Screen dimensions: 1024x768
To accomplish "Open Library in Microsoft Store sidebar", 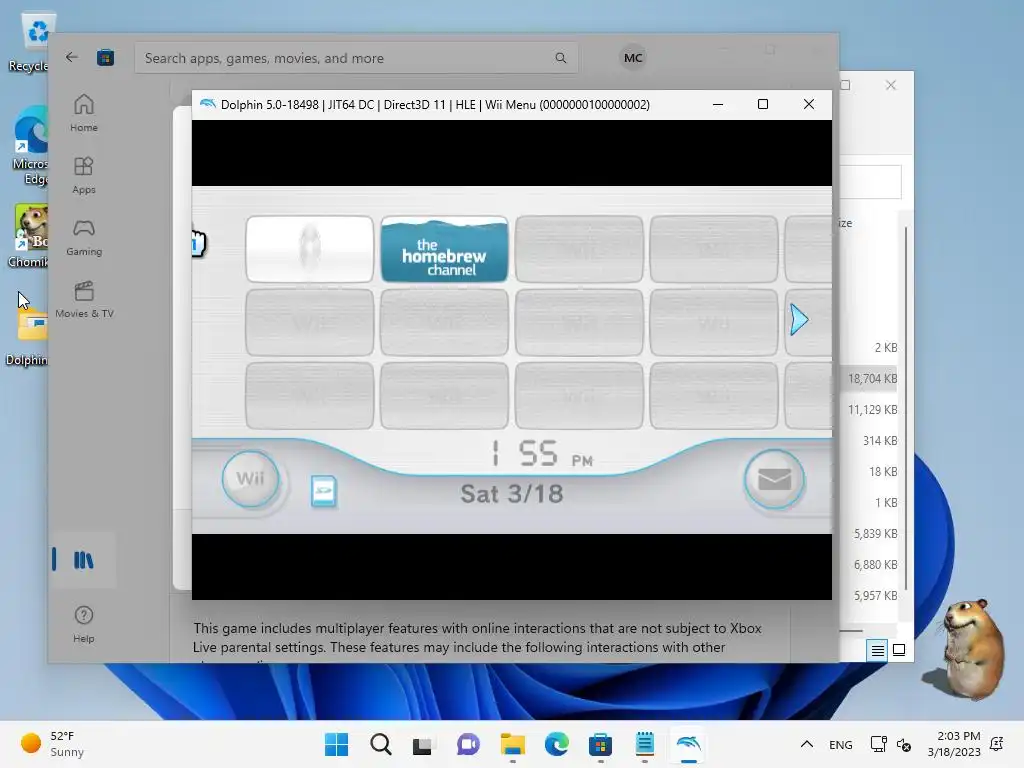I will coord(84,560).
